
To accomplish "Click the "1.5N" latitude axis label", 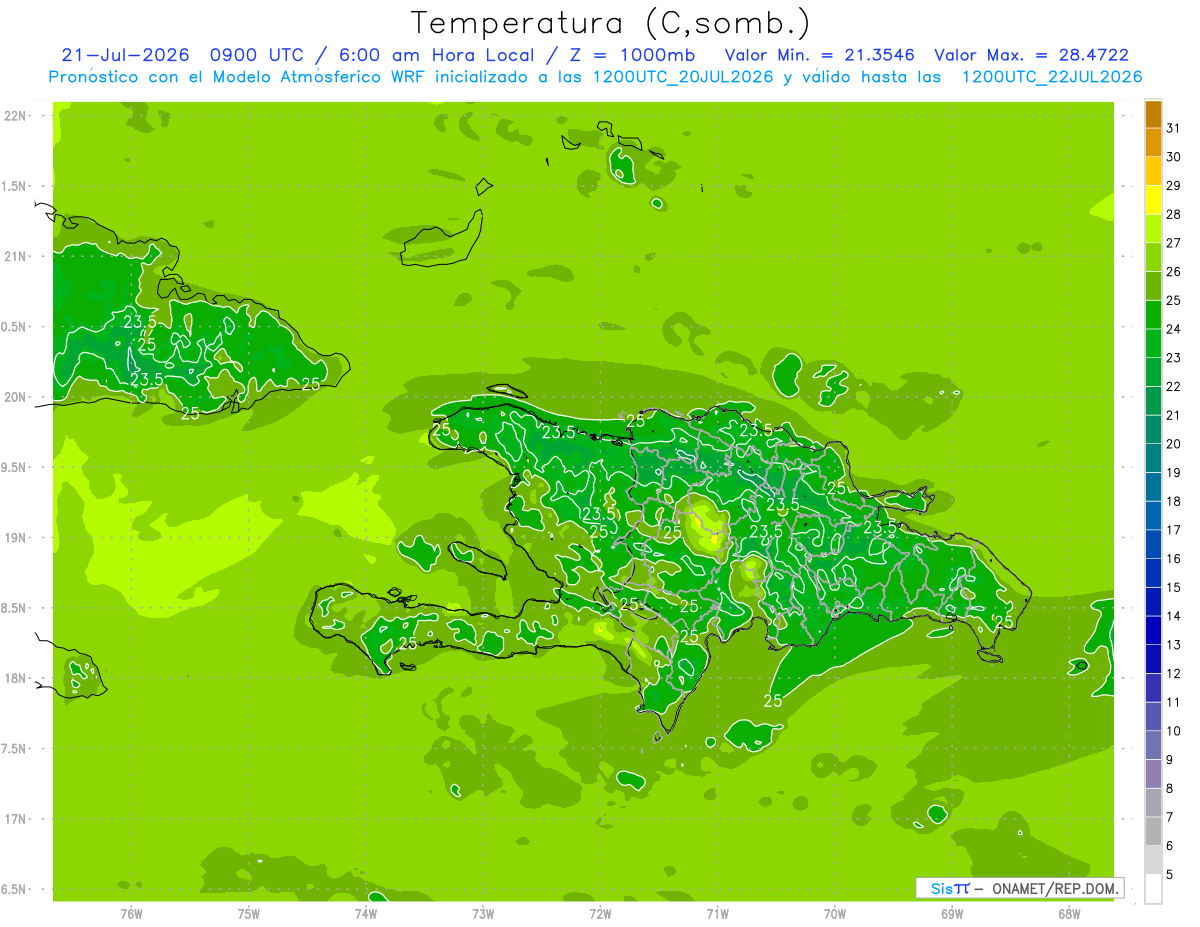I will click(x=14, y=186).
